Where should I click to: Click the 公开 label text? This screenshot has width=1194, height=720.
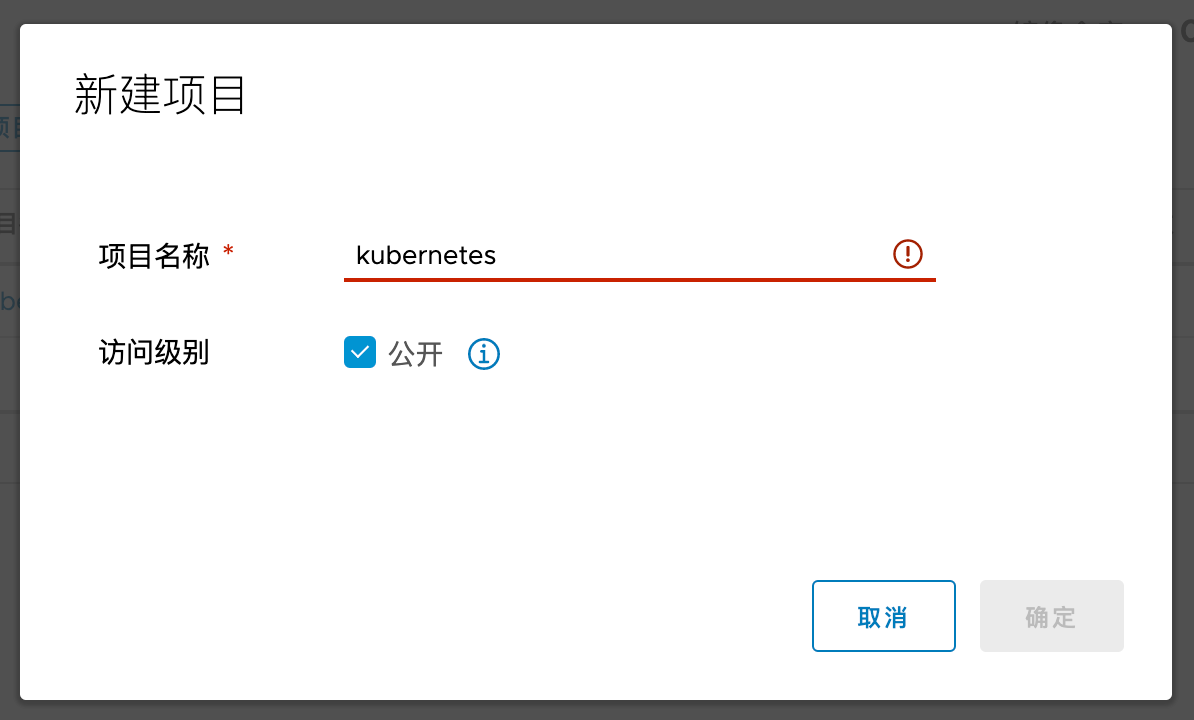click(x=416, y=355)
